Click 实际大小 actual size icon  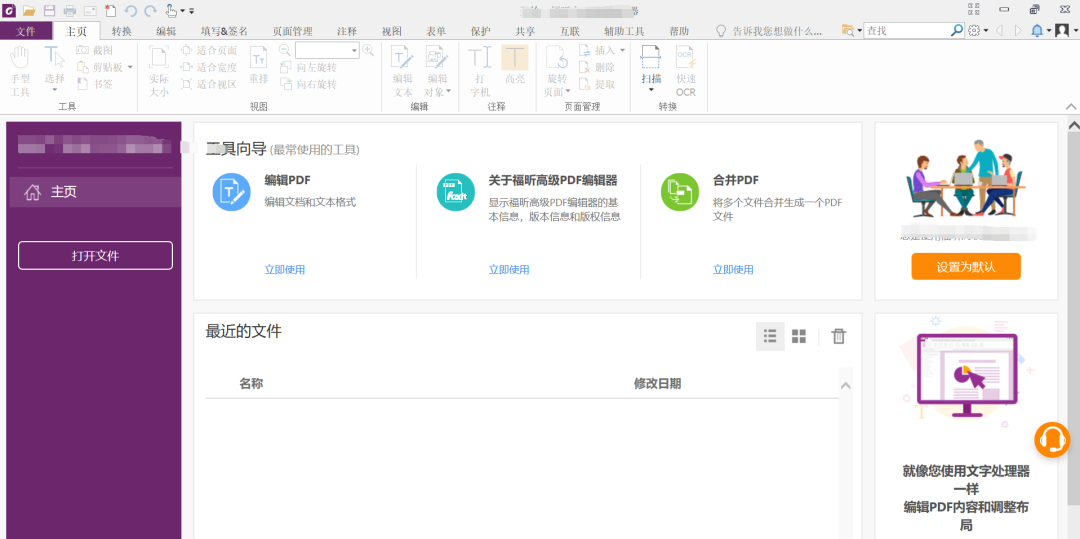pyautogui.click(x=159, y=72)
